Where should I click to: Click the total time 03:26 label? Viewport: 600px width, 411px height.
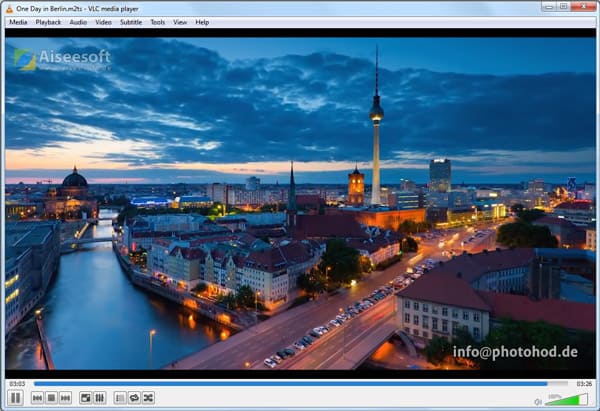(x=584, y=383)
